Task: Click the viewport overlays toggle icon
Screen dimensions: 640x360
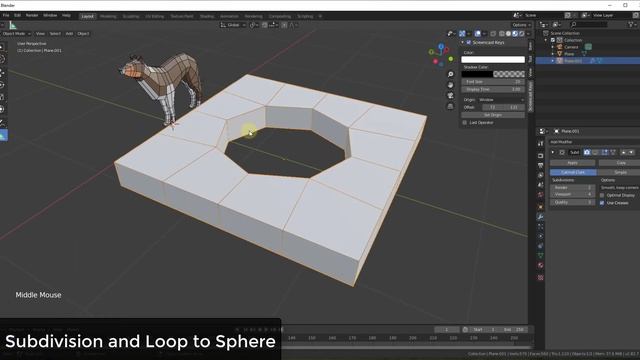Action: click(478, 34)
